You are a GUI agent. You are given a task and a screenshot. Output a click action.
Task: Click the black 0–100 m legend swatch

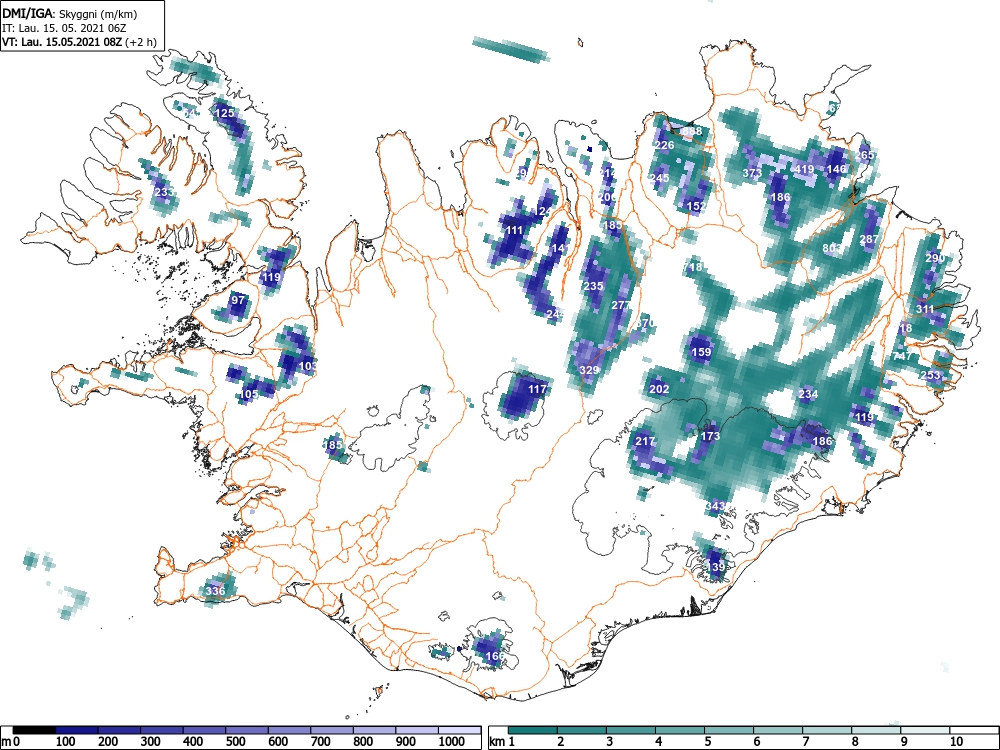[x=34, y=730]
